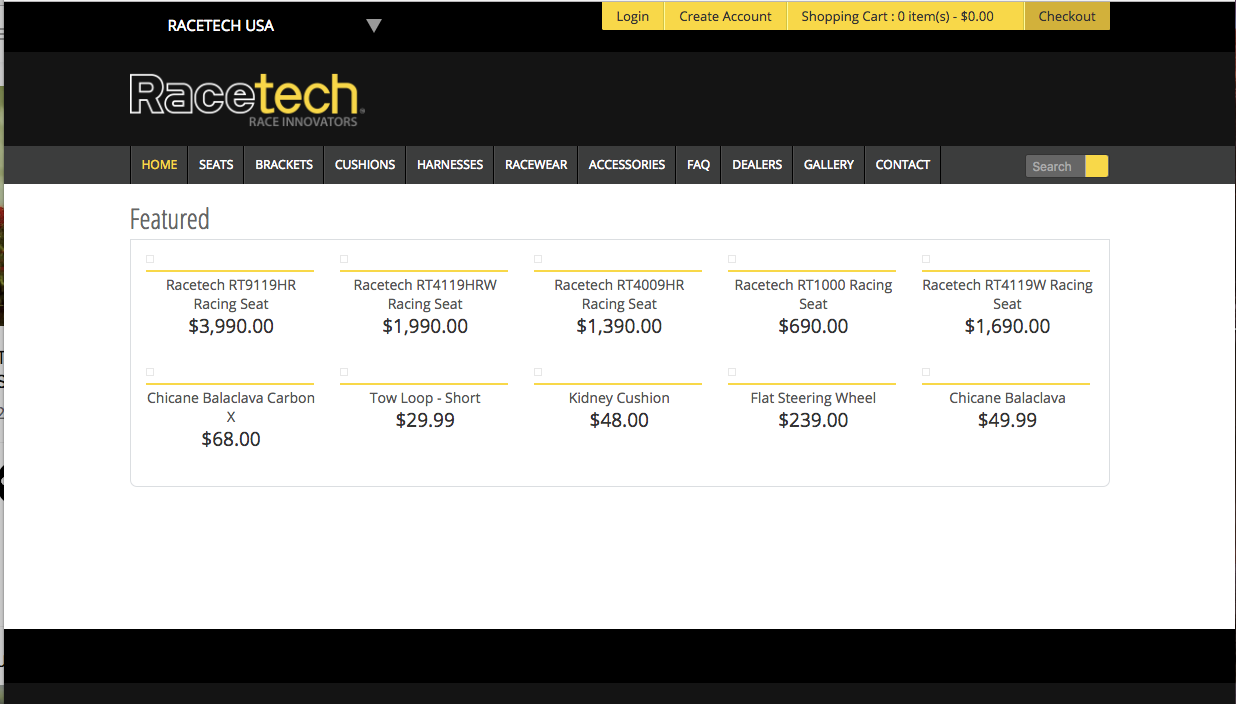Click the RT4119HRW seat image placeholder

pos(344,259)
